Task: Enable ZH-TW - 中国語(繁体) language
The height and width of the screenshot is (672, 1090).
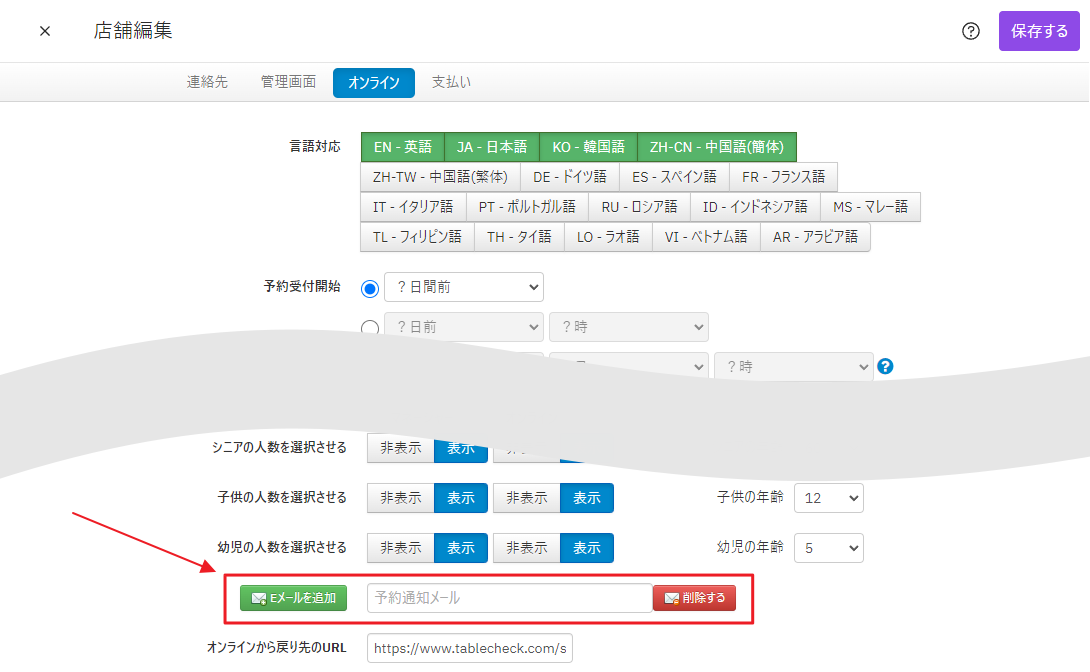Action: [x=440, y=177]
